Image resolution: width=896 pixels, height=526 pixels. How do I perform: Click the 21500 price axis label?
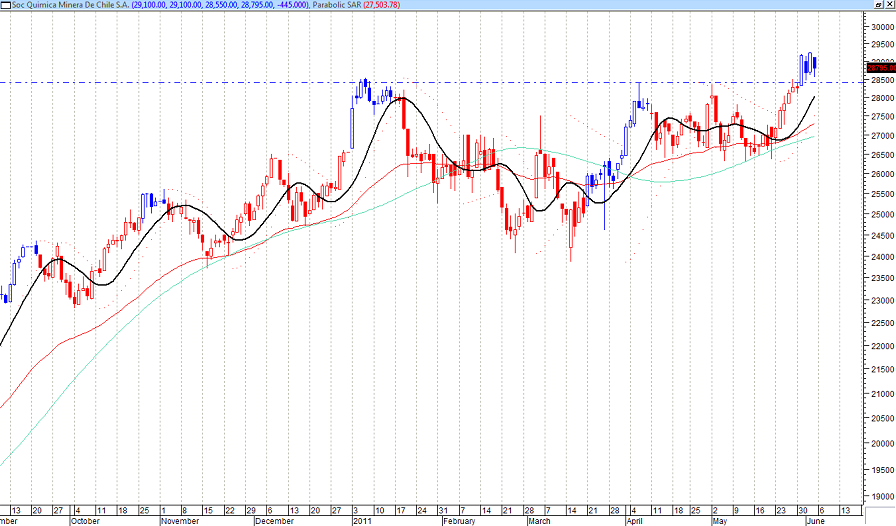point(883,370)
